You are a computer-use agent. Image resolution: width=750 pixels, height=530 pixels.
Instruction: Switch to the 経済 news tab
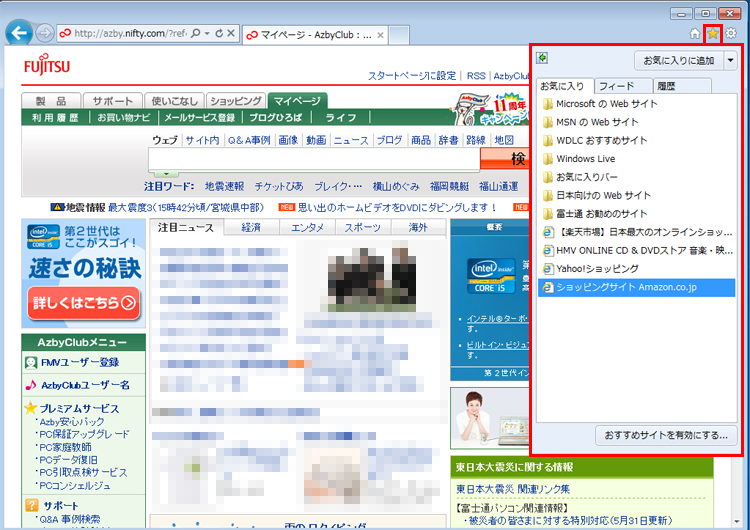click(251, 227)
